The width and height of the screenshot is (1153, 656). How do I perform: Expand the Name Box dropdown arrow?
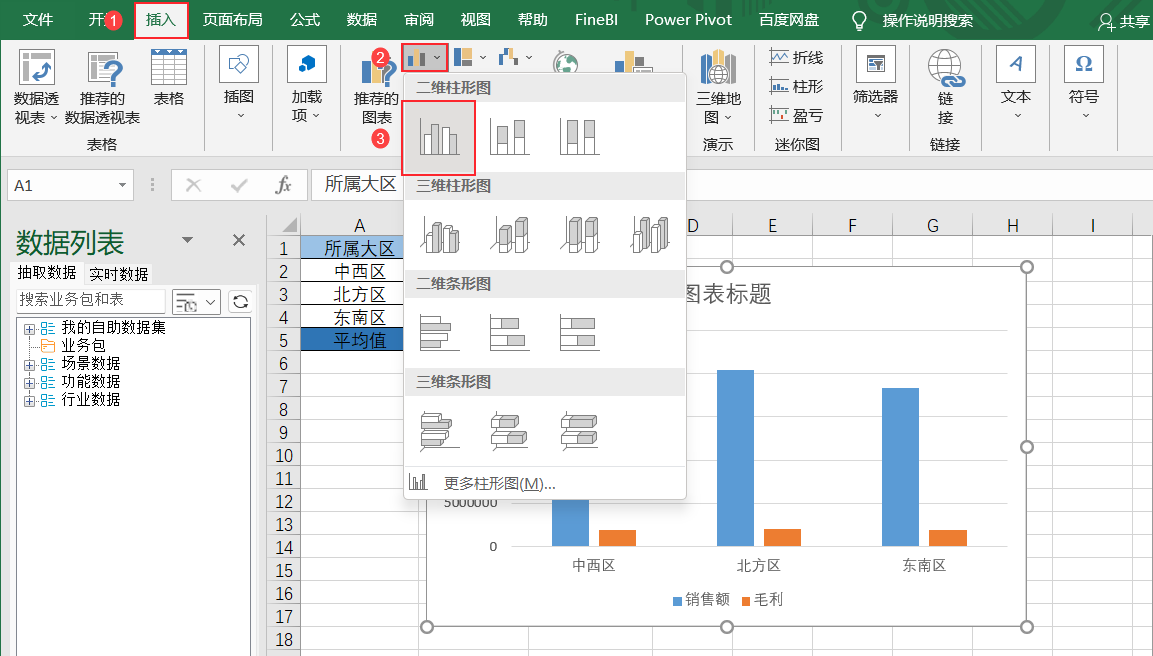pyautogui.click(x=122, y=185)
